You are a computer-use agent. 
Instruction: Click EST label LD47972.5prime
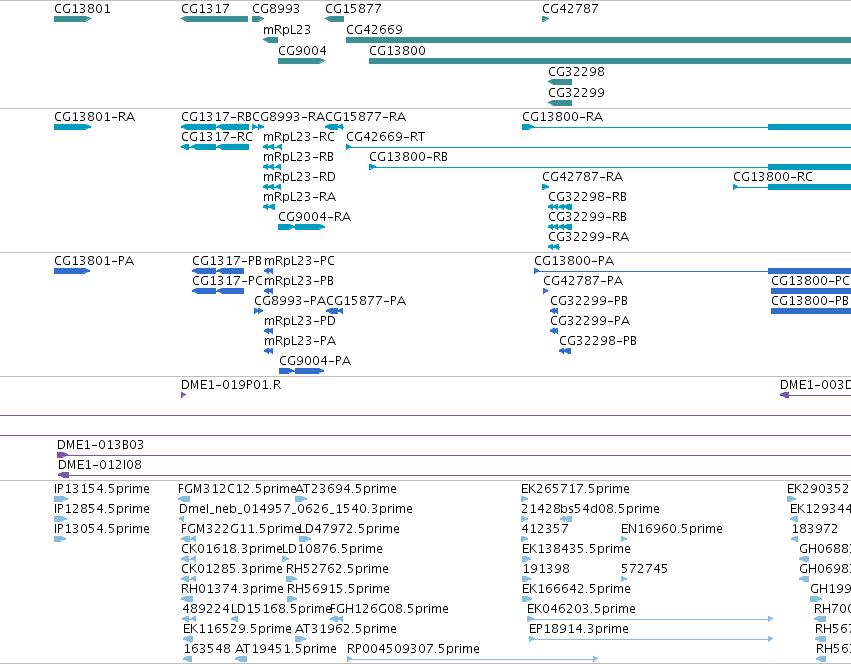pos(350,530)
